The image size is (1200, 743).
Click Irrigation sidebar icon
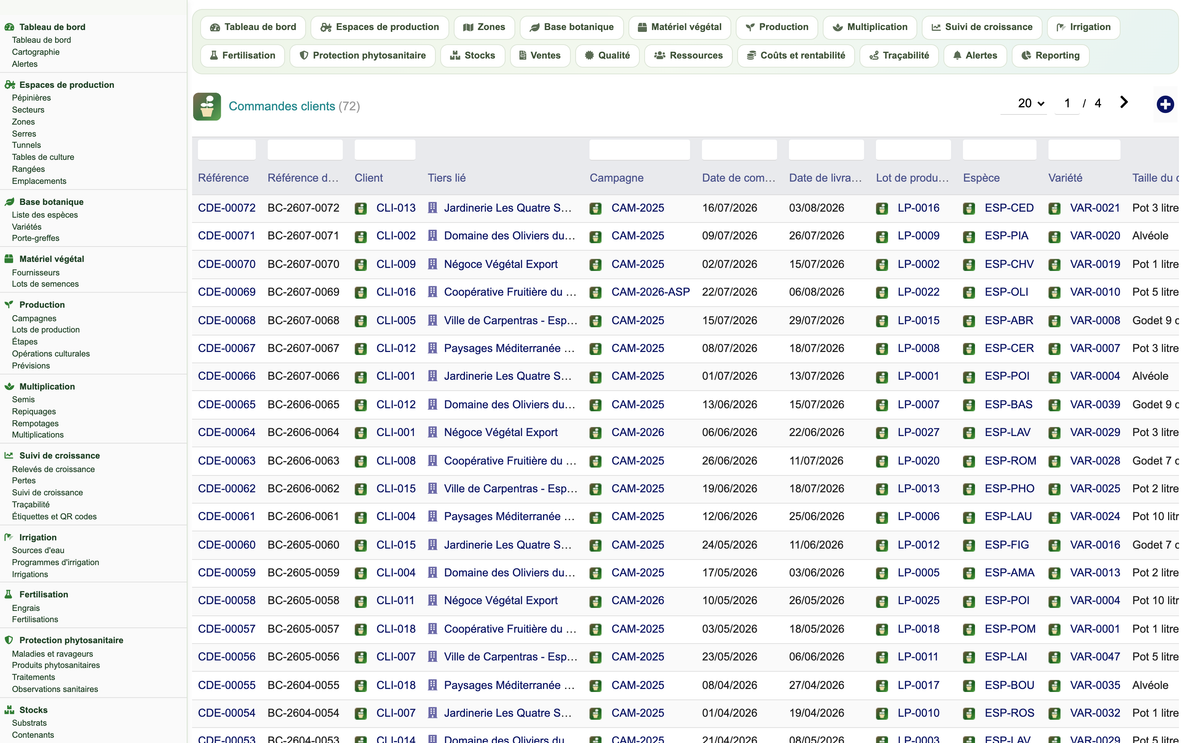coord(9,537)
